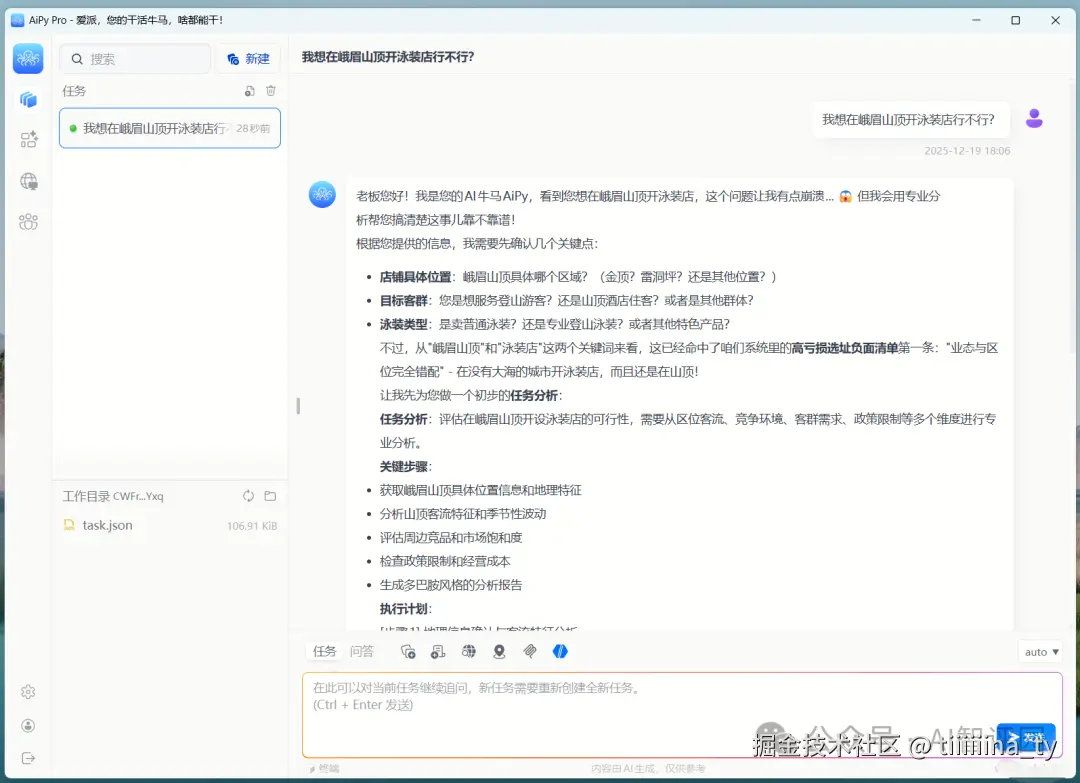The image size is (1080, 783).
Task: Click the add image icon in input toolbar
Action: click(408, 651)
